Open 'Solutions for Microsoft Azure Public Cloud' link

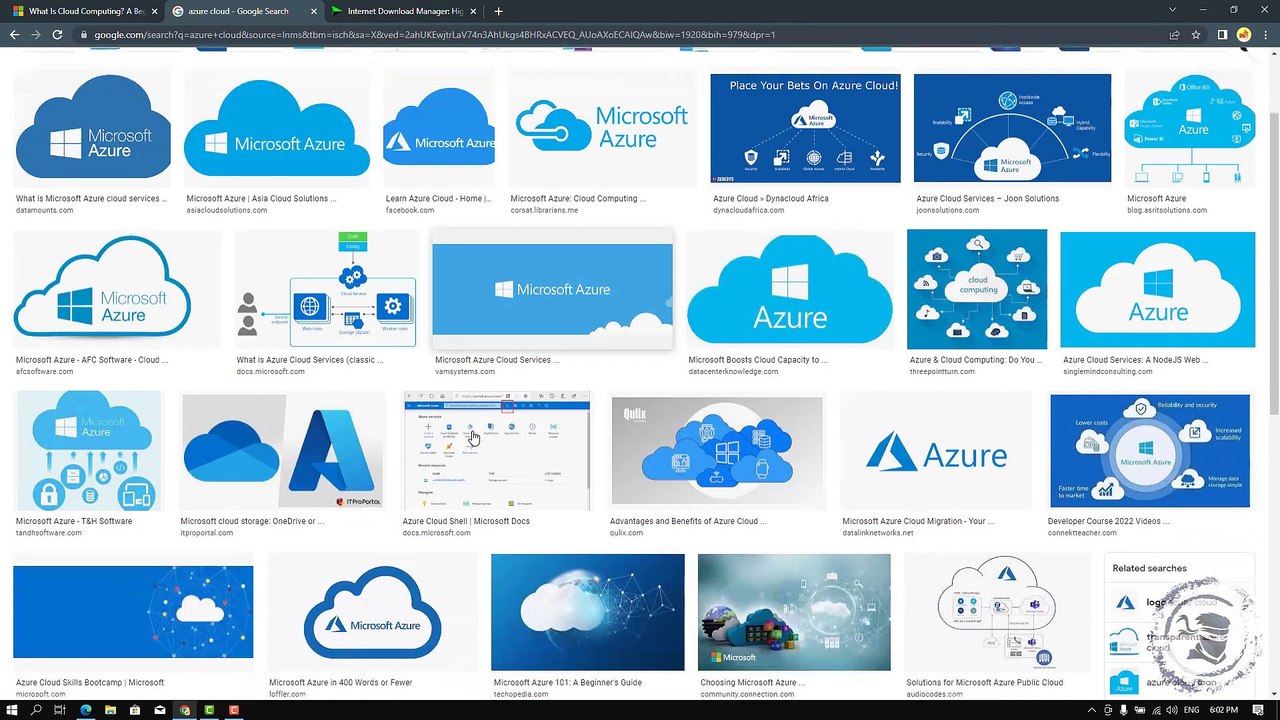(985, 683)
